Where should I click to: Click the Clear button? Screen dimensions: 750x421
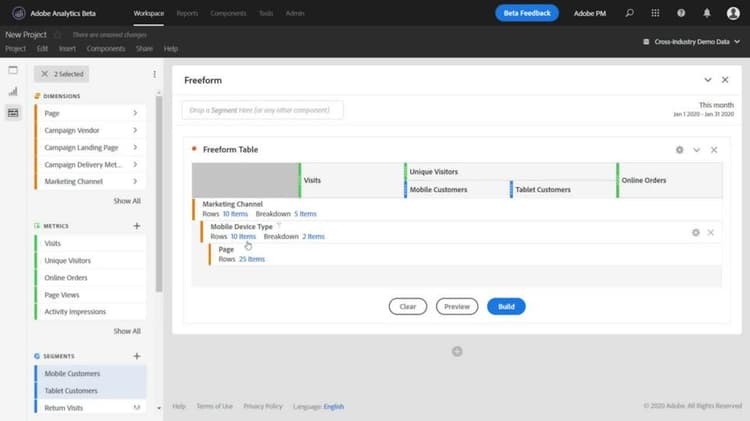pos(408,307)
